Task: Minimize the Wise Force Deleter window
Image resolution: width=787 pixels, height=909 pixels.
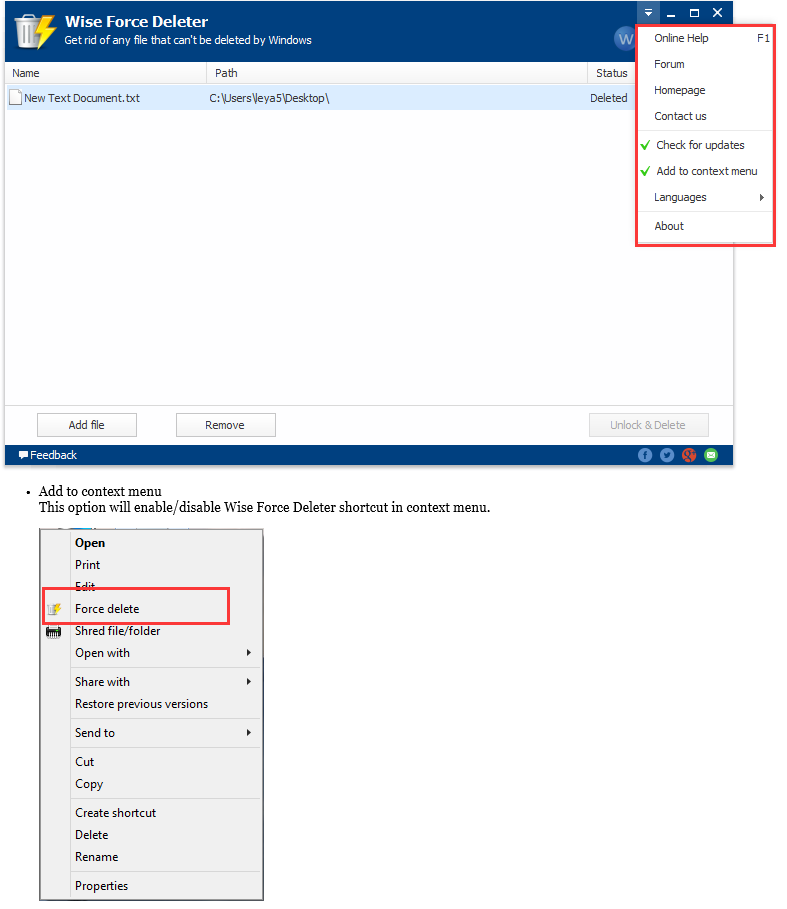Action: pyautogui.click(x=671, y=13)
